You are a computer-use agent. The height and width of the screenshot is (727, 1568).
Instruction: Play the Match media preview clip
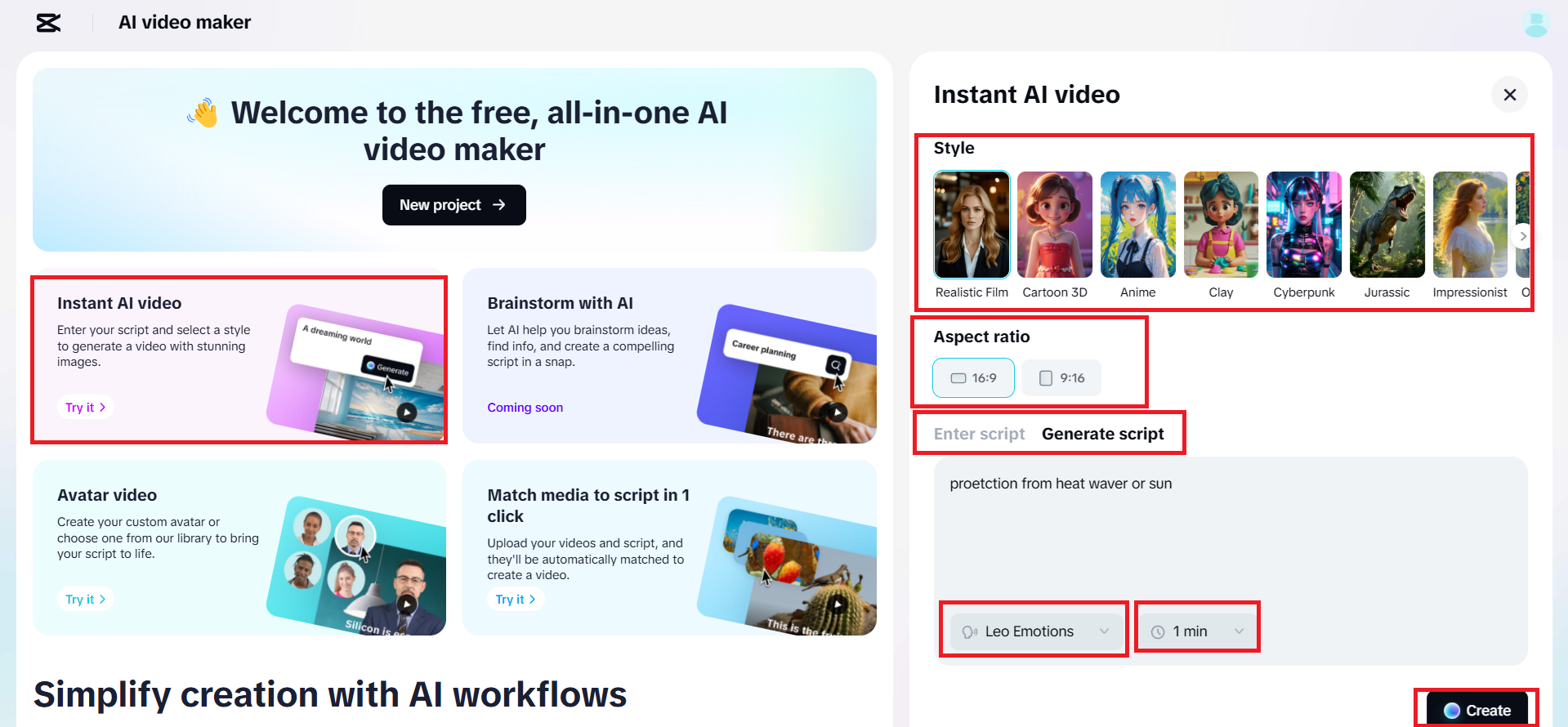838,604
